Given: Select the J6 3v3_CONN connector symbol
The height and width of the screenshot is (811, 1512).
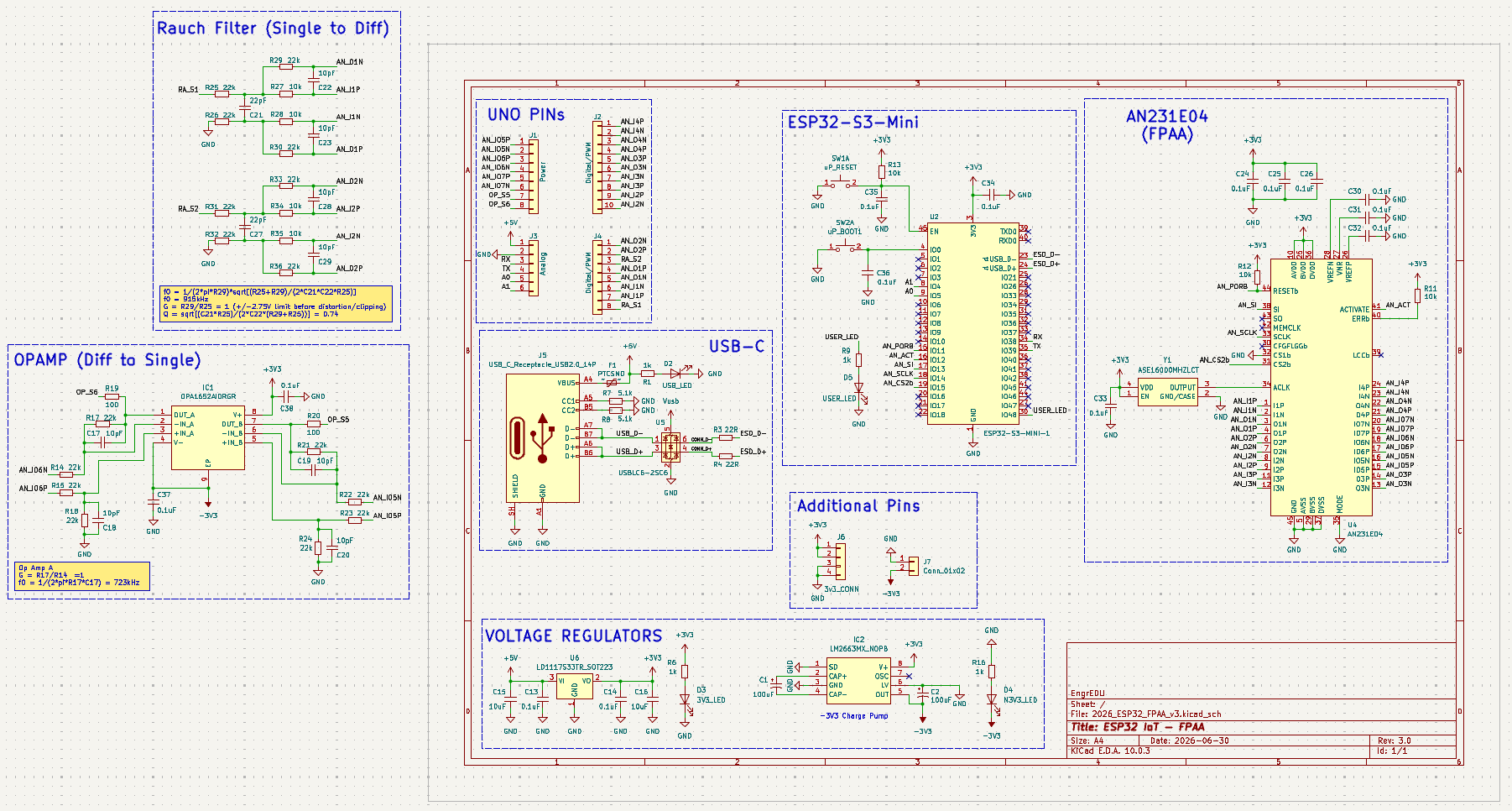Looking at the screenshot, I should point(841,561).
